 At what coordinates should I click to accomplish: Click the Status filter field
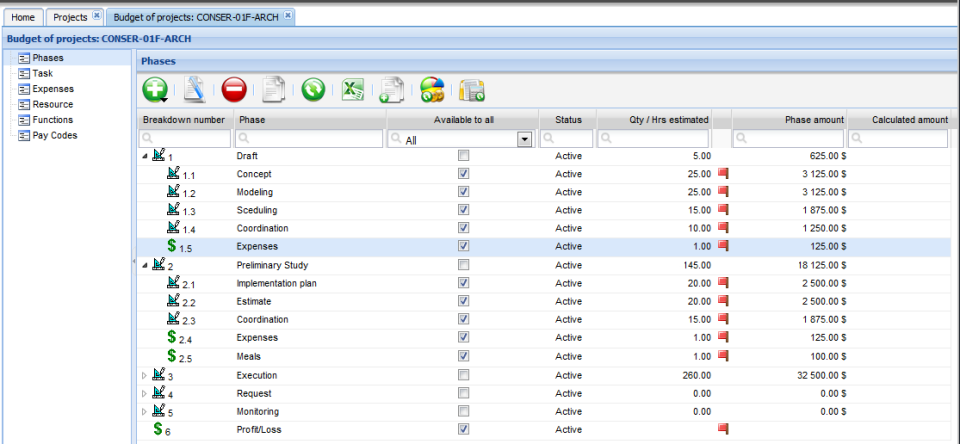point(568,139)
